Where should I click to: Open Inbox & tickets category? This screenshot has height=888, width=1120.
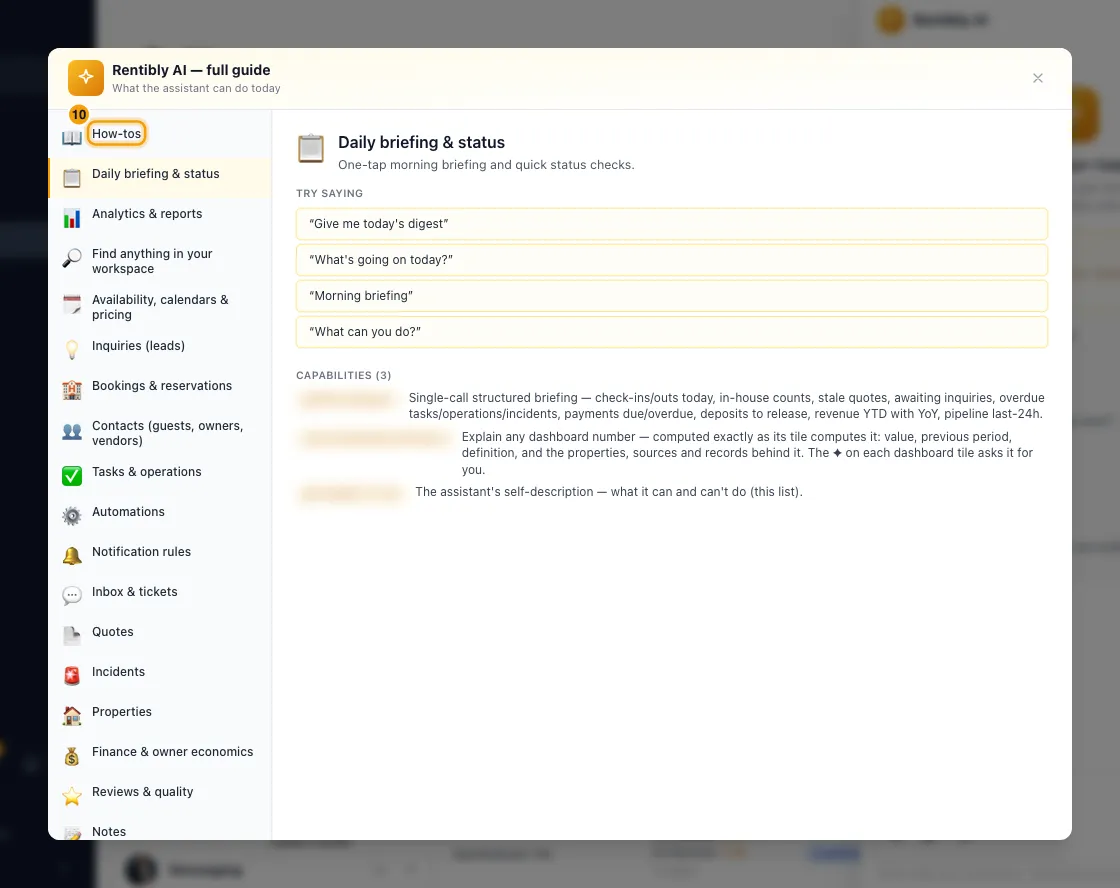click(160, 595)
